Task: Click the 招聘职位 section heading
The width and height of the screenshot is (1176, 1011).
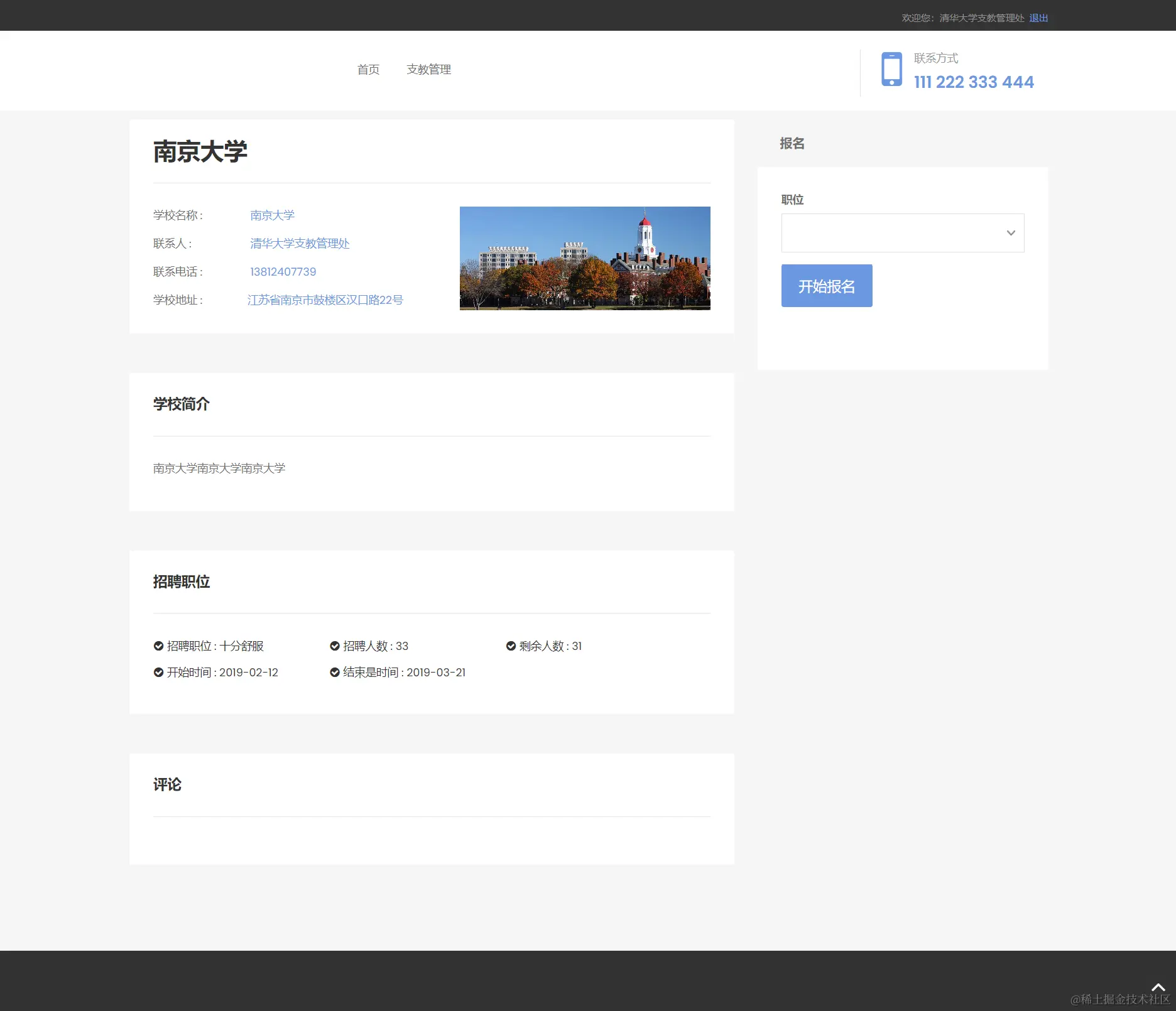Action: (181, 581)
